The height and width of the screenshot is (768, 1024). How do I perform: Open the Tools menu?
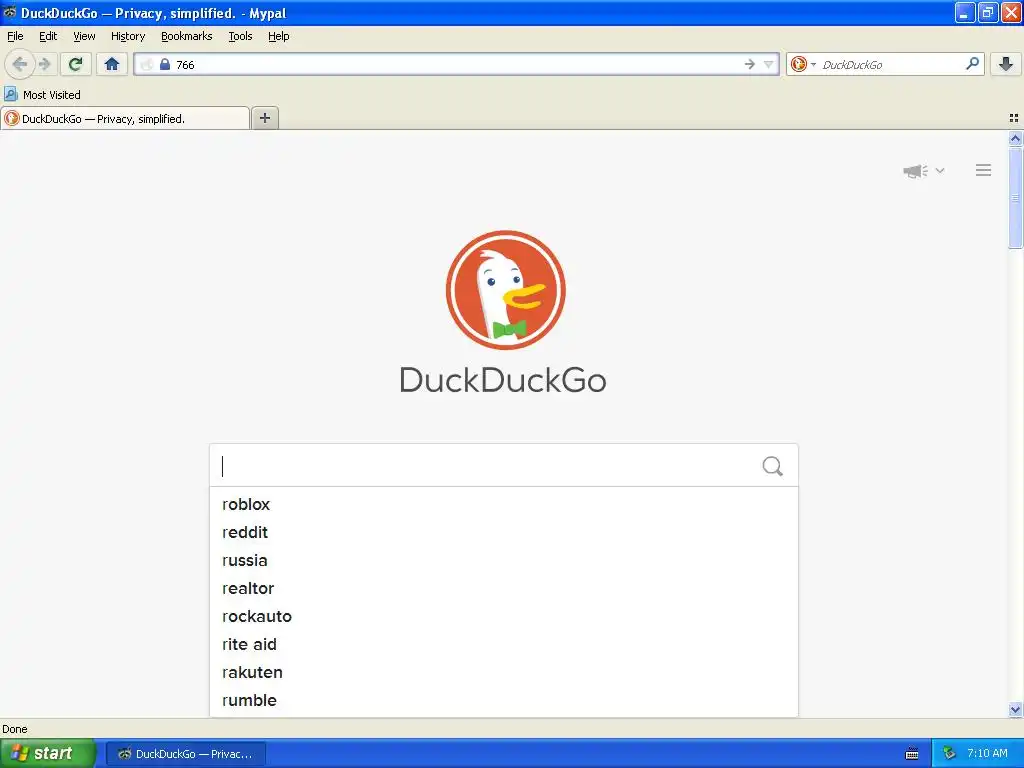coord(240,37)
